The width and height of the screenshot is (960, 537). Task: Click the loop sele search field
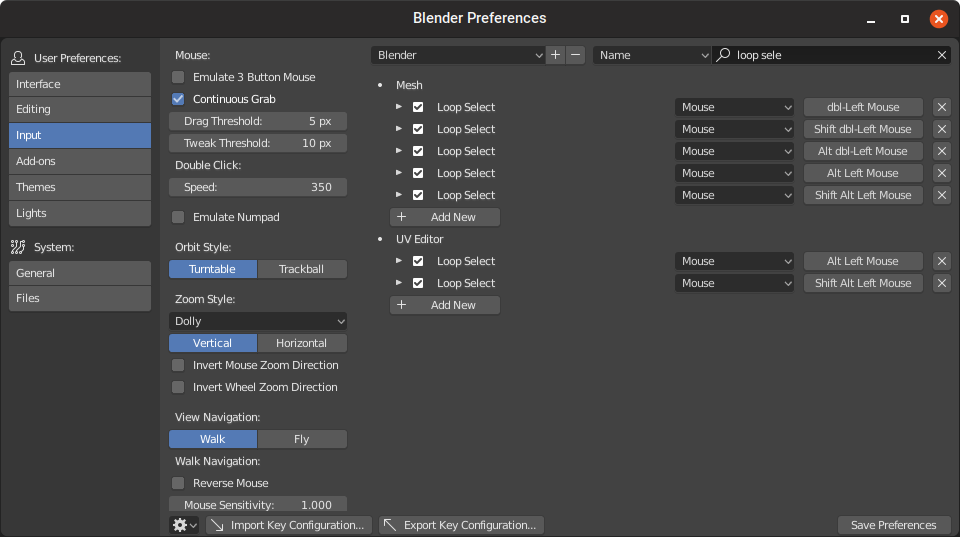click(831, 55)
